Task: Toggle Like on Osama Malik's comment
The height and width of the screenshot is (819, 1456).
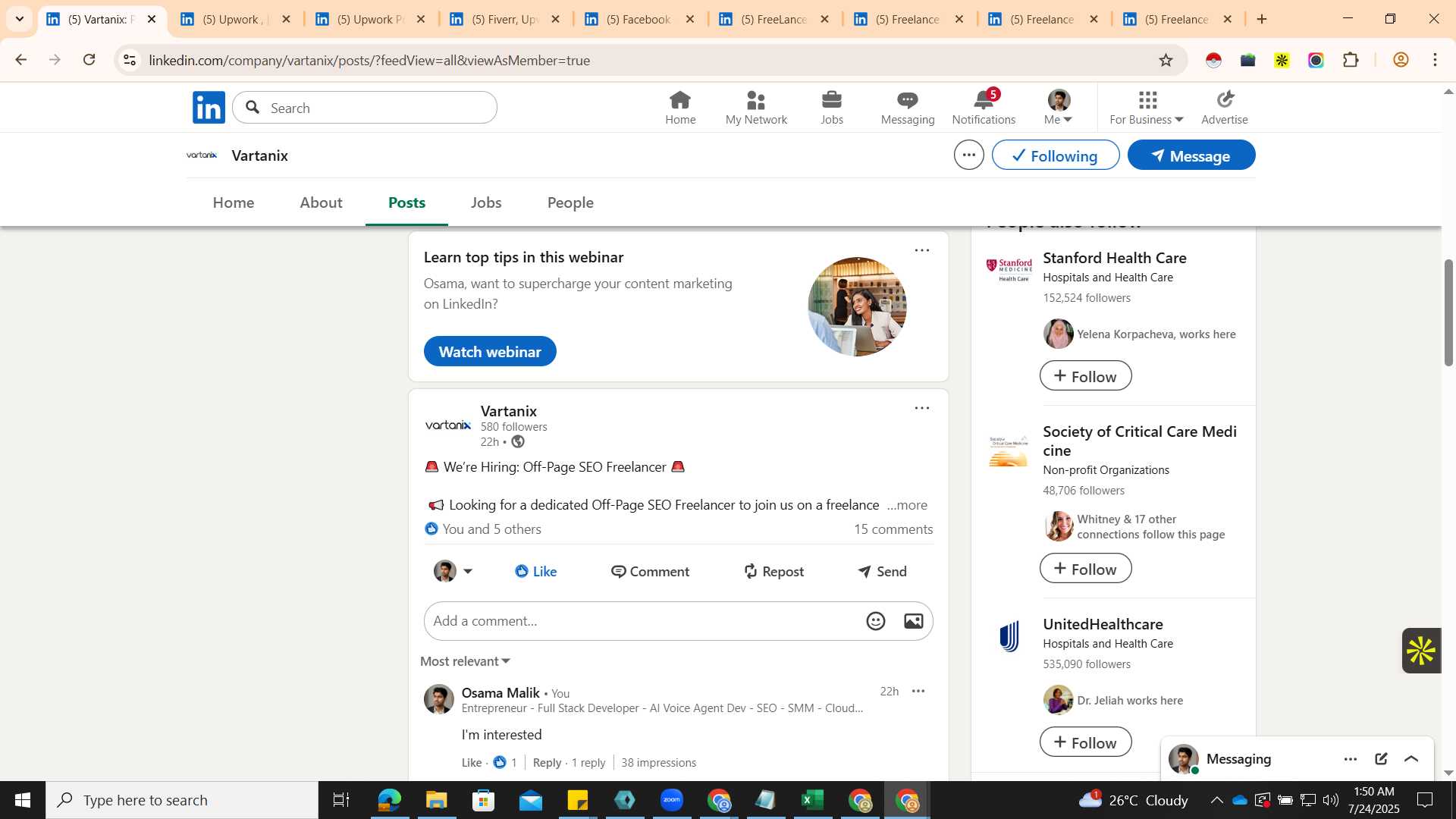Action: pyautogui.click(x=471, y=763)
